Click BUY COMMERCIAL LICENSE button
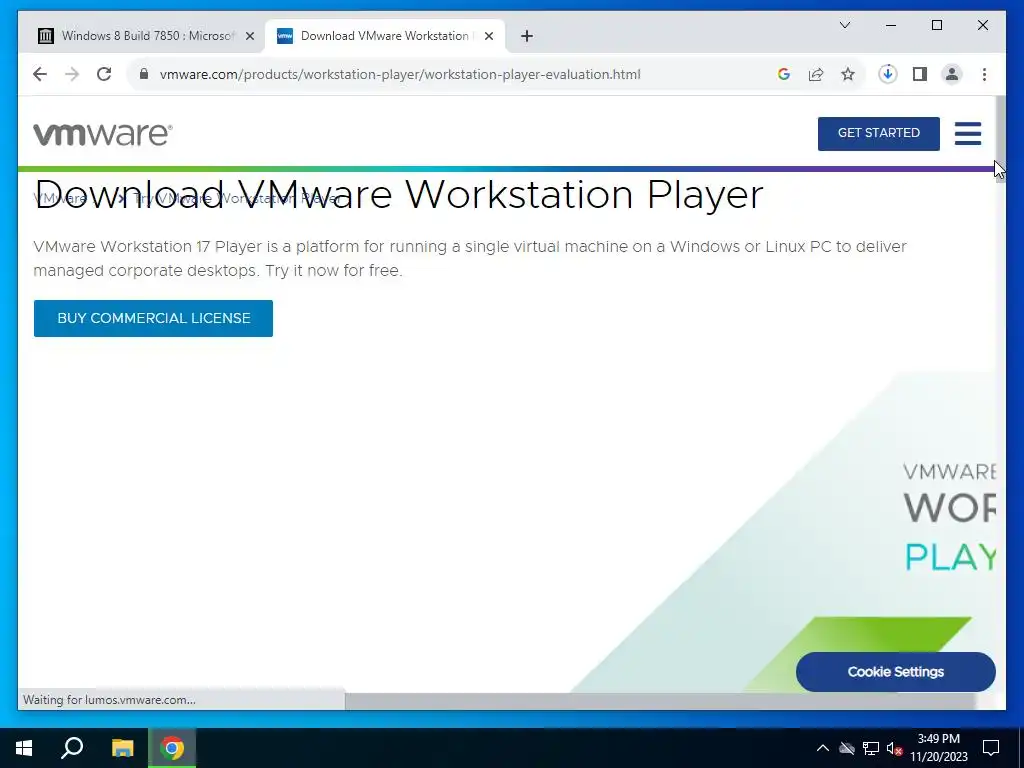This screenshot has height=768, width=1024. click(153, 319)
